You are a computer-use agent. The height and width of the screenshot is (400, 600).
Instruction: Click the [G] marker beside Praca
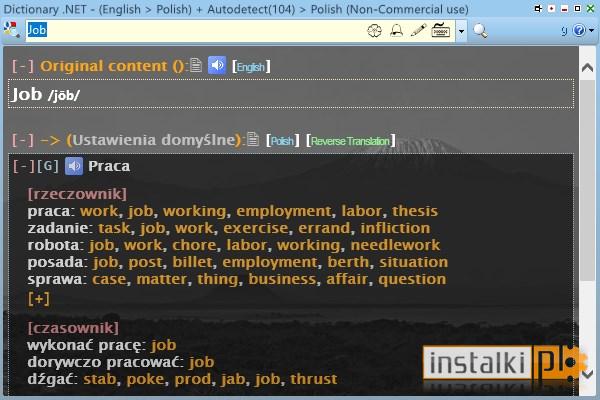(x=48, y=166)
